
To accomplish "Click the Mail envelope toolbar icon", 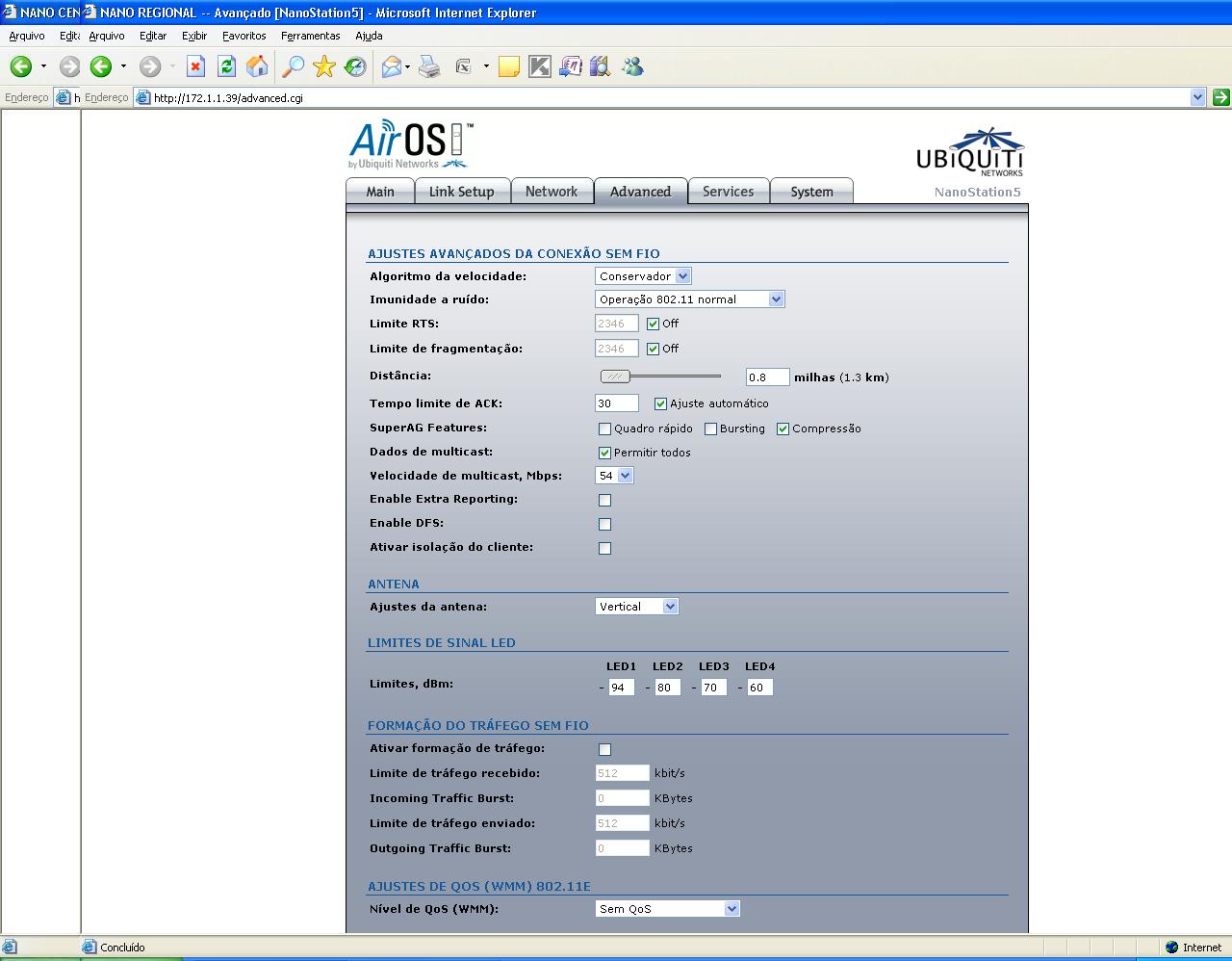I will (391, 66).
